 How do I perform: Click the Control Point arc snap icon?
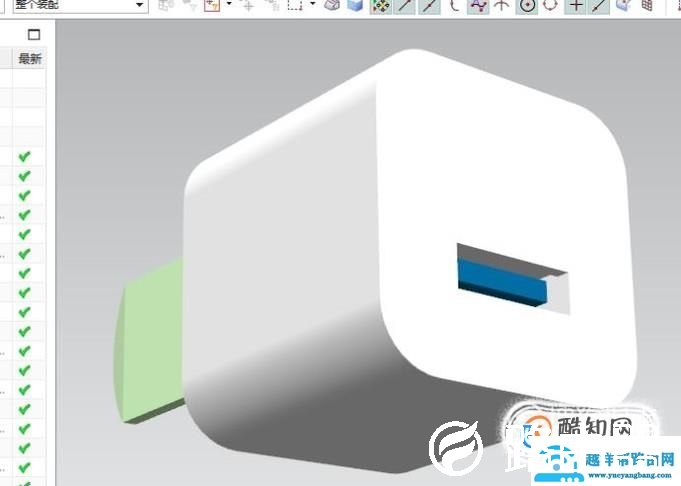pyautogui.click(x=455, y=6)
